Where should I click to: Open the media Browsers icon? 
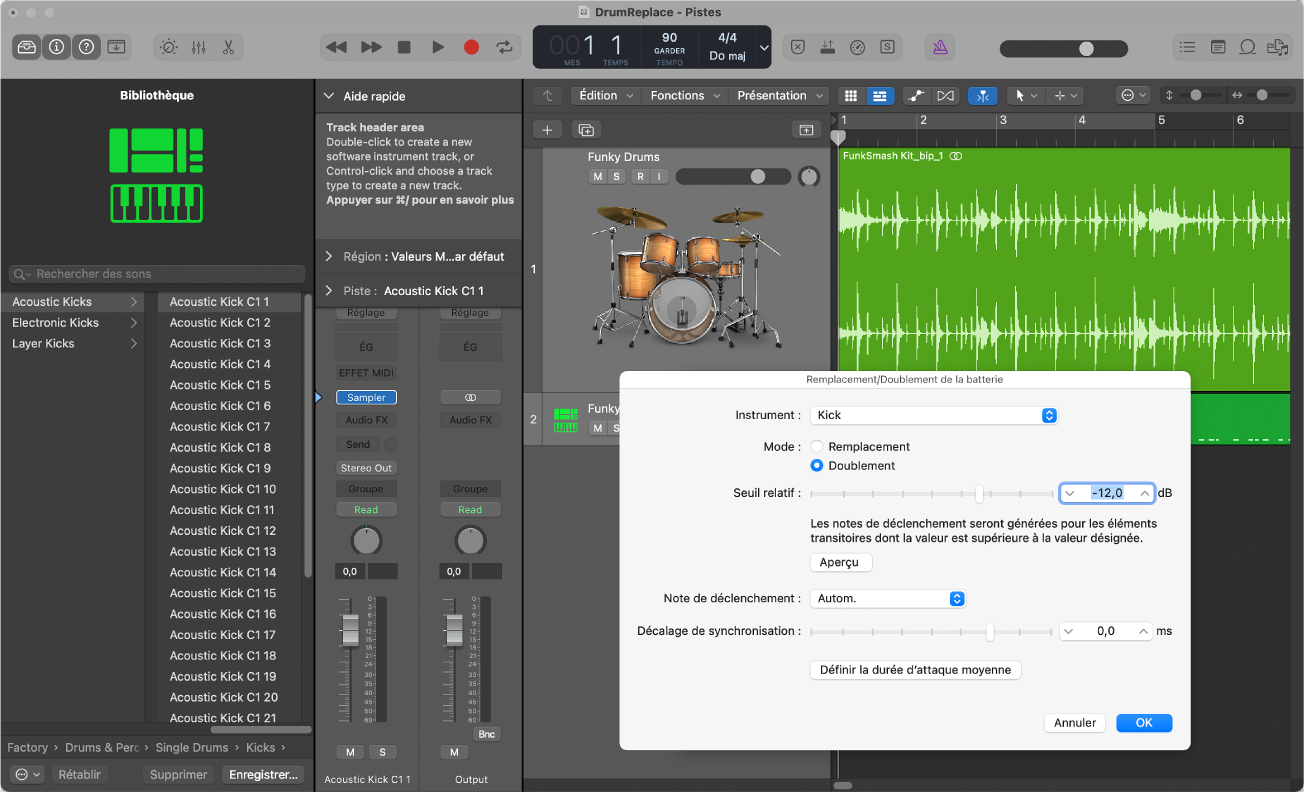(x=1277, y=47)
